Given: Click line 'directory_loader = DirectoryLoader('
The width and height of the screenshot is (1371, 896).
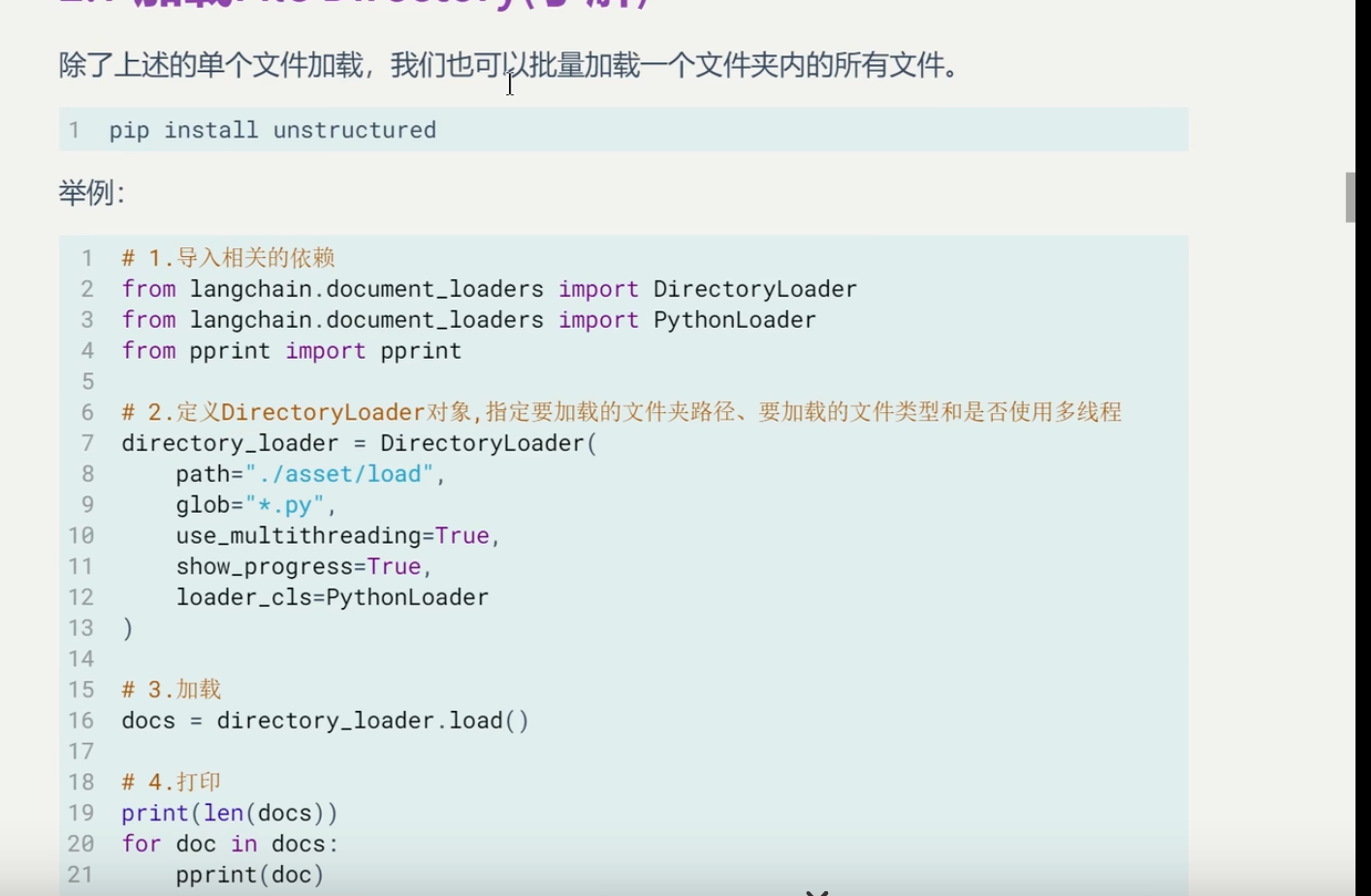Looking at the screenshot, I should 360,443.
